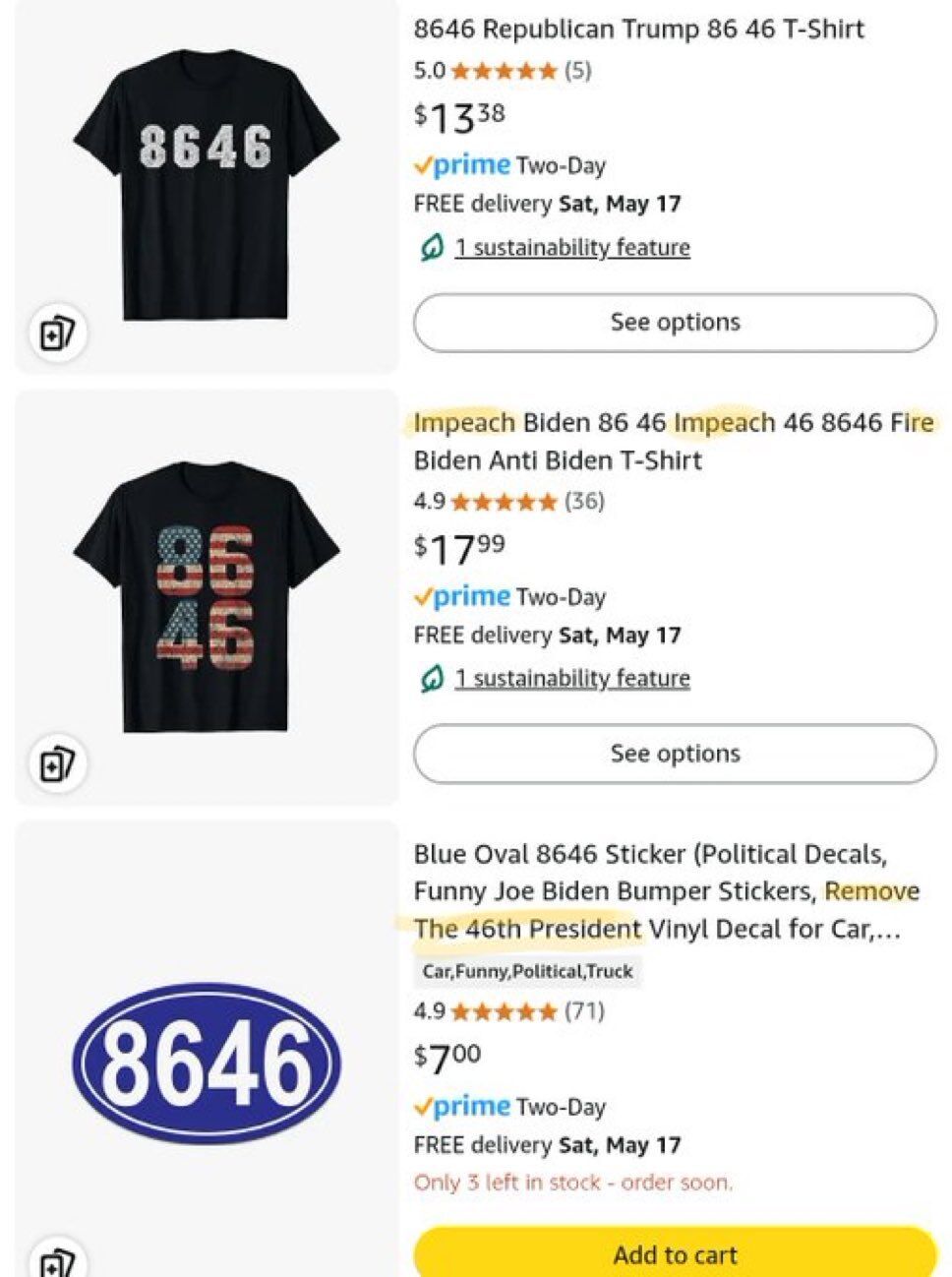The width and height of the screenshot is (952, 1277).
Task: Open virtual try-on icon on first shirt
Action: point(57,334)
